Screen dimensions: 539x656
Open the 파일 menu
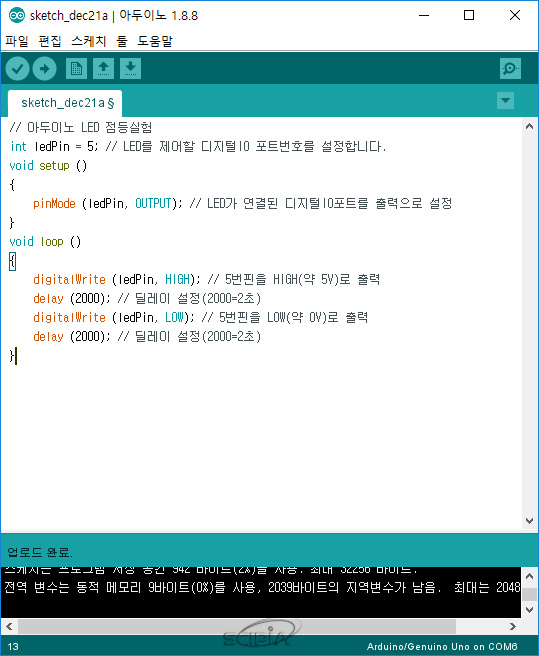(x=17, y=41)
